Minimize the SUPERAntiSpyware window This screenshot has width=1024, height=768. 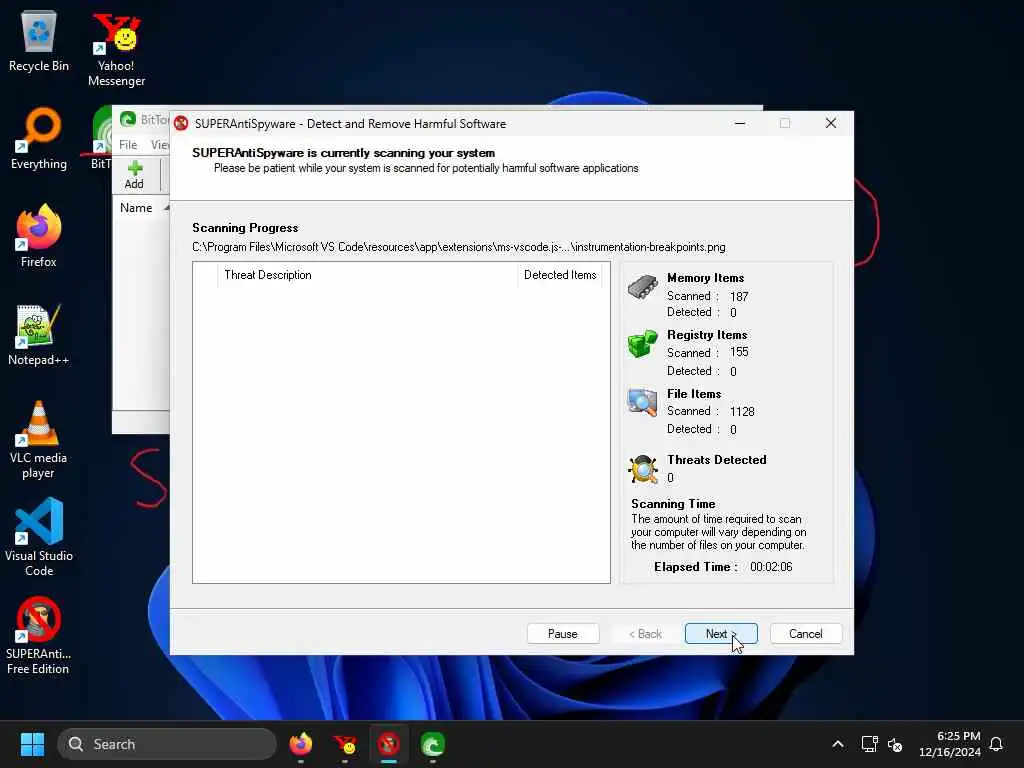click(x=740, y=123)
